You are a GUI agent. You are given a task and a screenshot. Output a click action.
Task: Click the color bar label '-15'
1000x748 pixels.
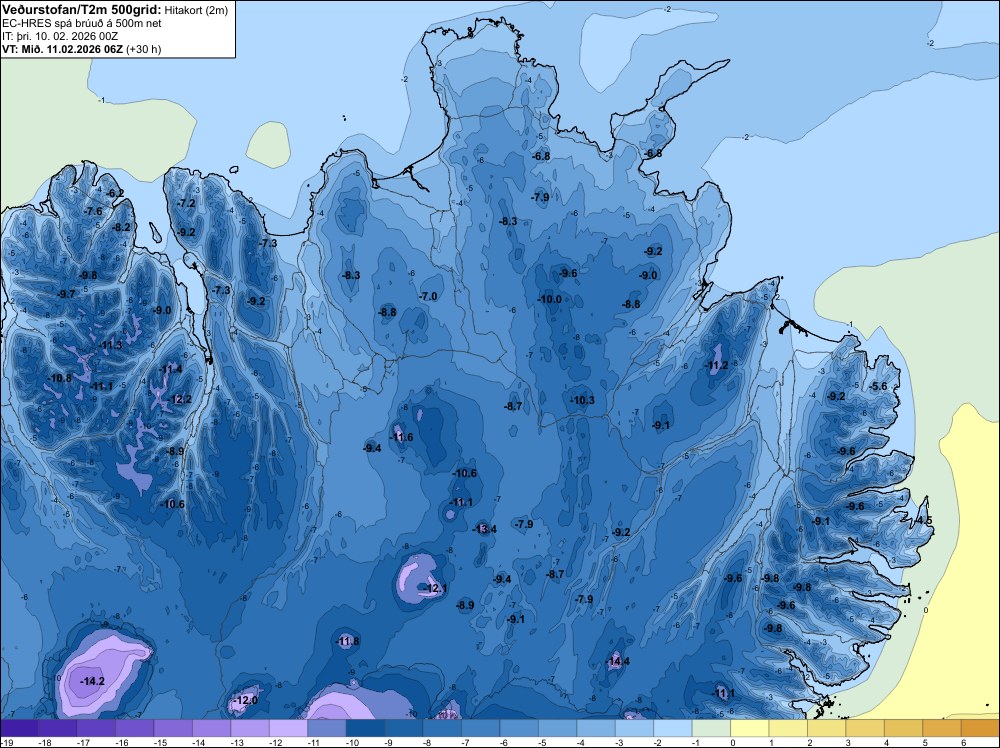tap(159, 742)
